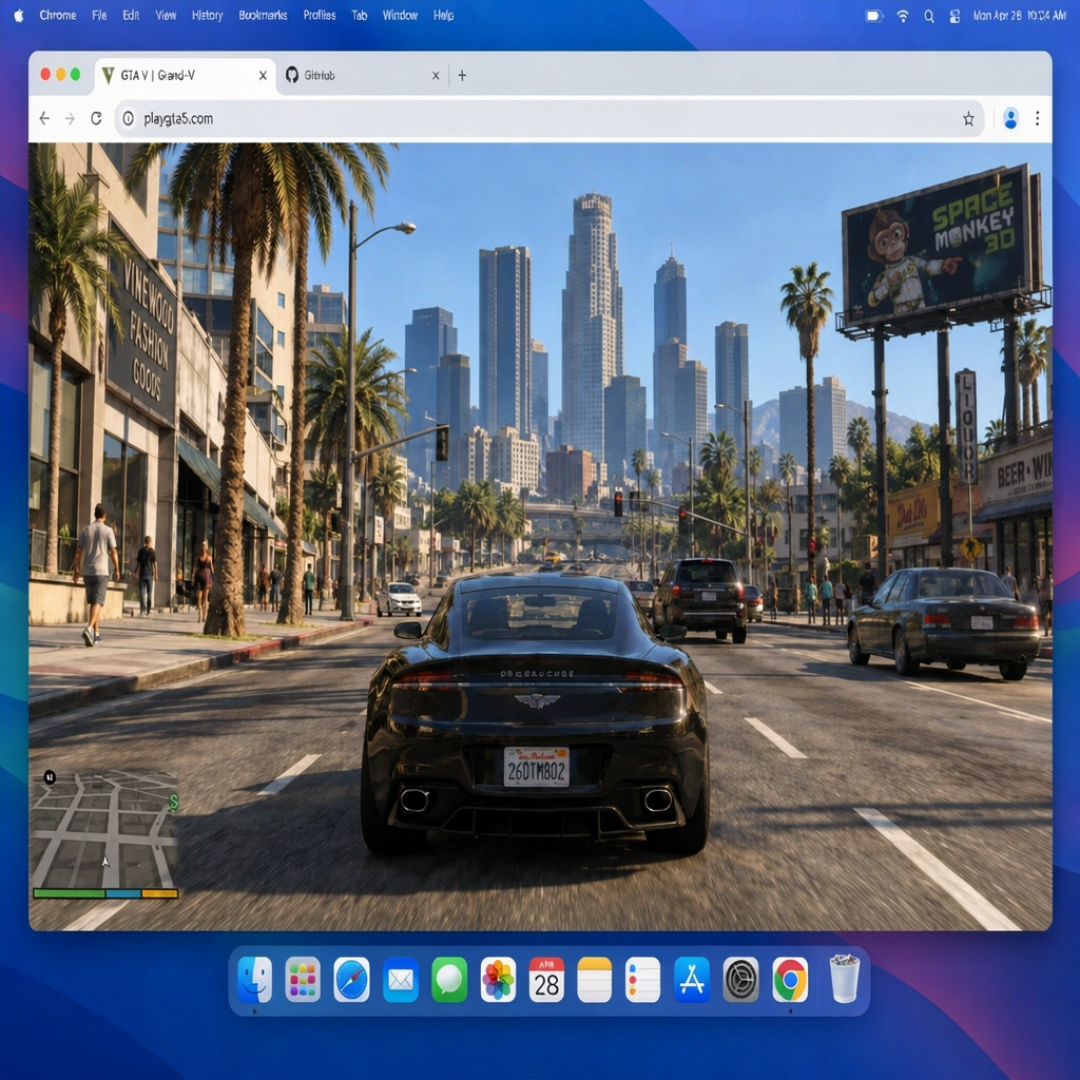This screenshot has height=1080, width=1080.
Task: Open the View menu
Action: click(165, 15)
